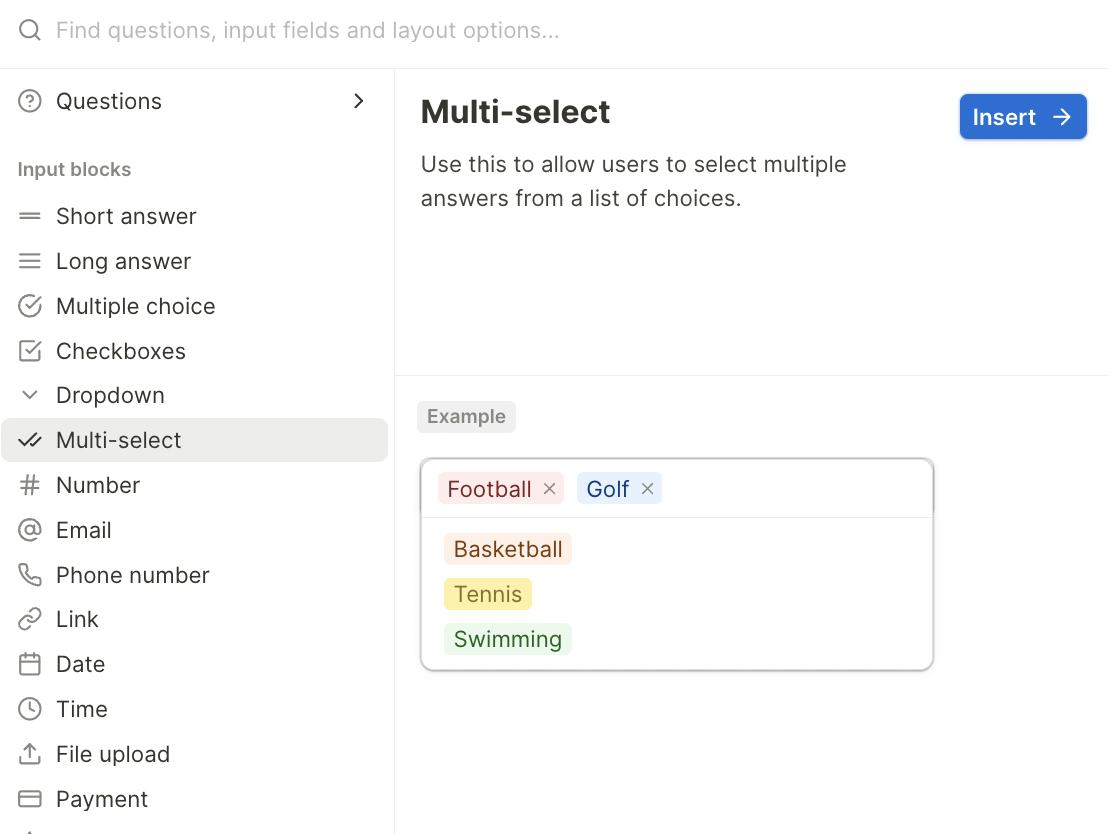Click the Short answer block icon

(30, 216)
